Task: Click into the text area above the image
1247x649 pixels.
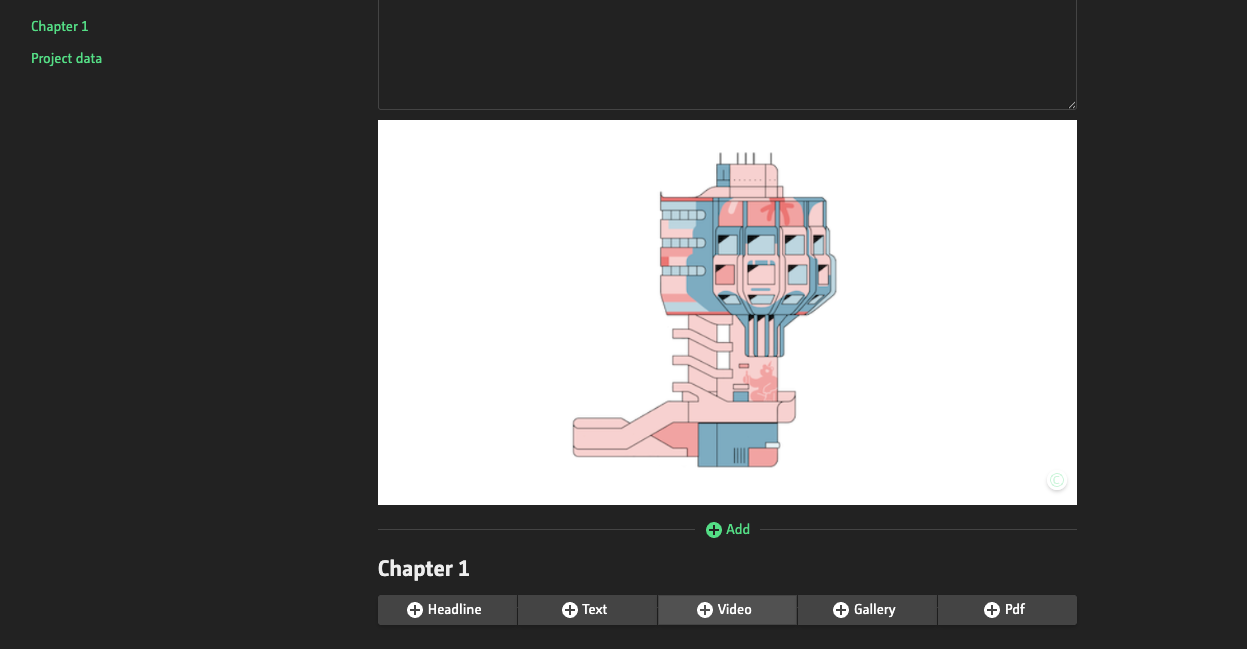Action: [x=727, y=54]
